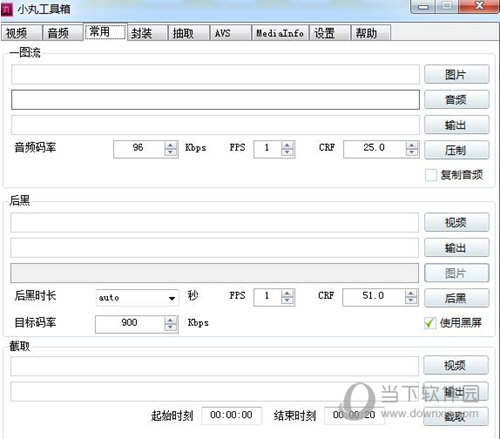This screenshot has width=500, height=439.
Task: Click the 结束时刻 time field
Action: 354,415
